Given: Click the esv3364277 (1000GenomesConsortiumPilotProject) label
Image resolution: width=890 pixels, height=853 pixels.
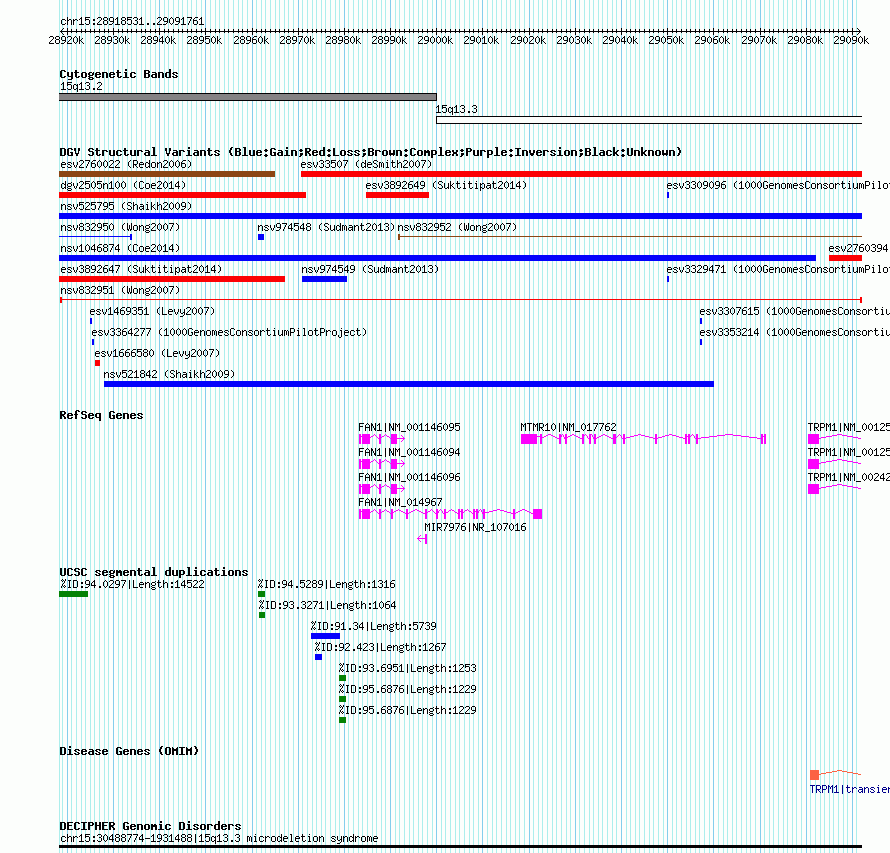Looking at the screenshot, I should [x=229, y=332].
